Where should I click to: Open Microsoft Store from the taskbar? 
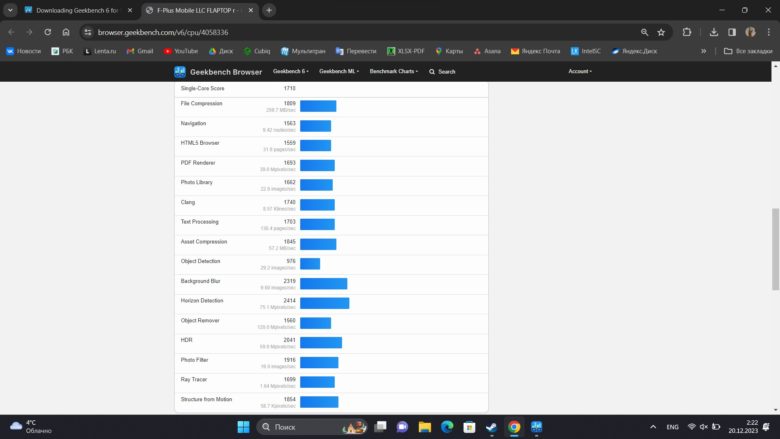coord(469,427)
